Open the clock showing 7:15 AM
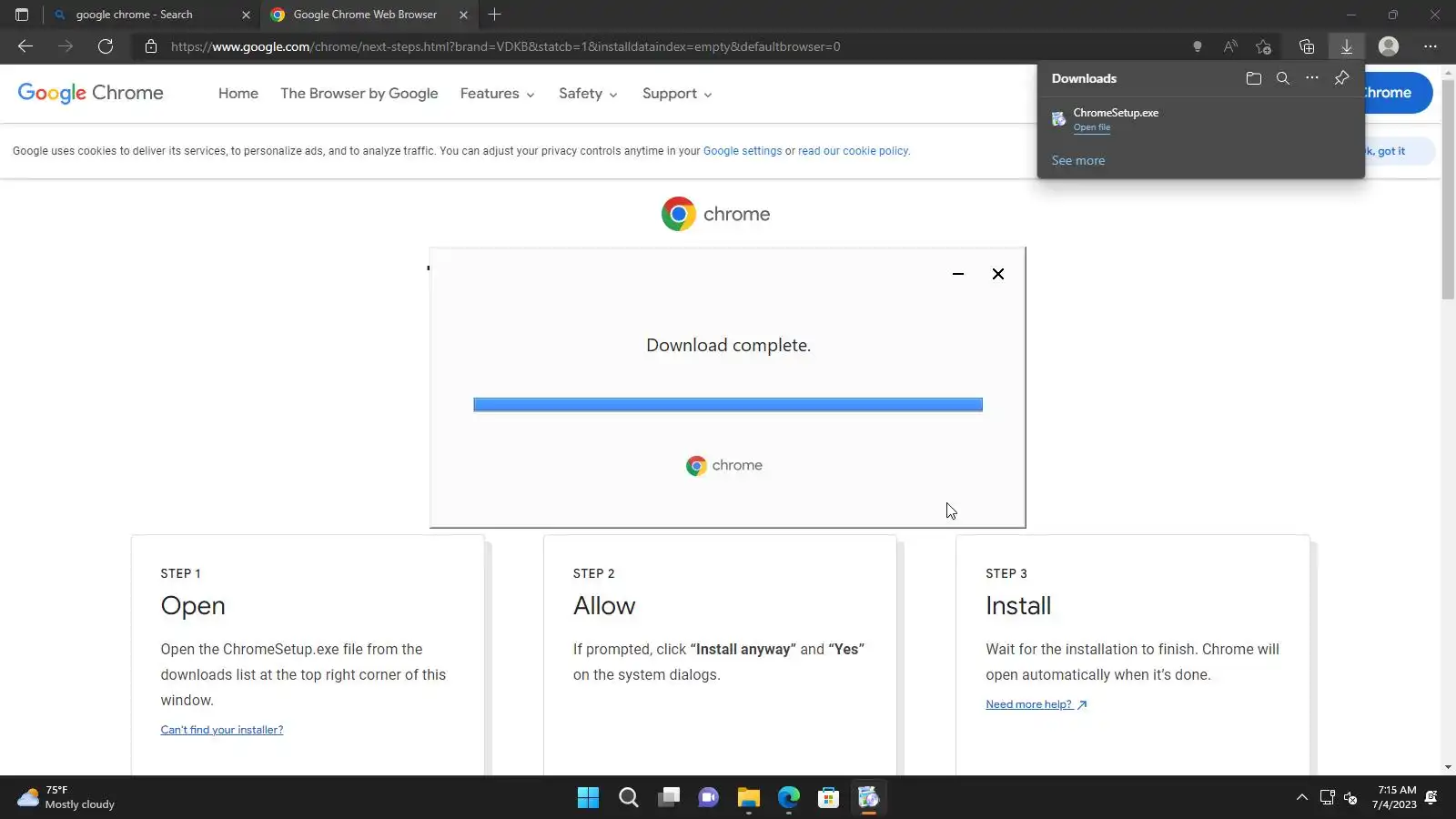This screenshot has height=819, width=1456. point(1396,797)
